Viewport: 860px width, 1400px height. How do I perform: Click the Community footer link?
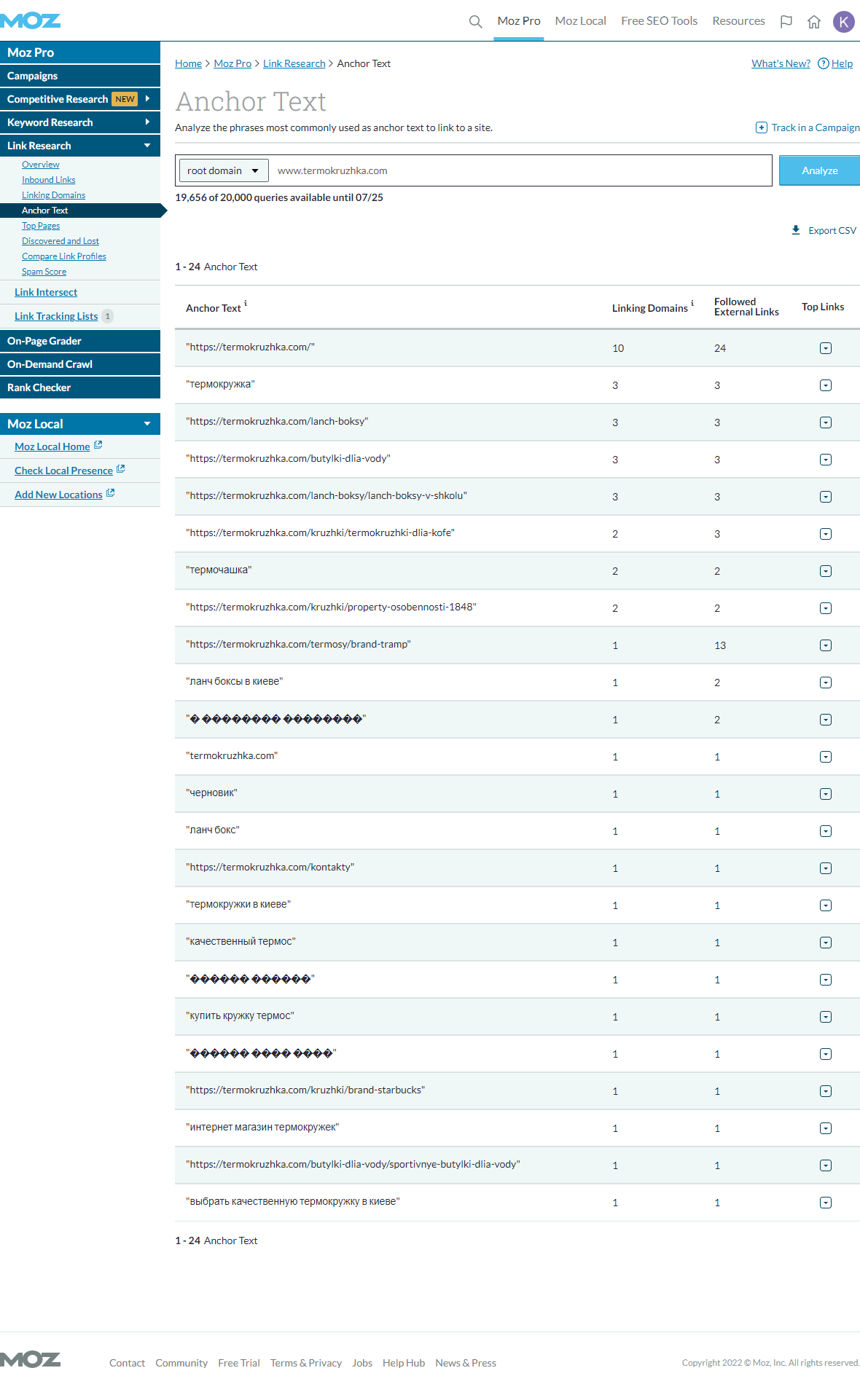coord(181,1363)
